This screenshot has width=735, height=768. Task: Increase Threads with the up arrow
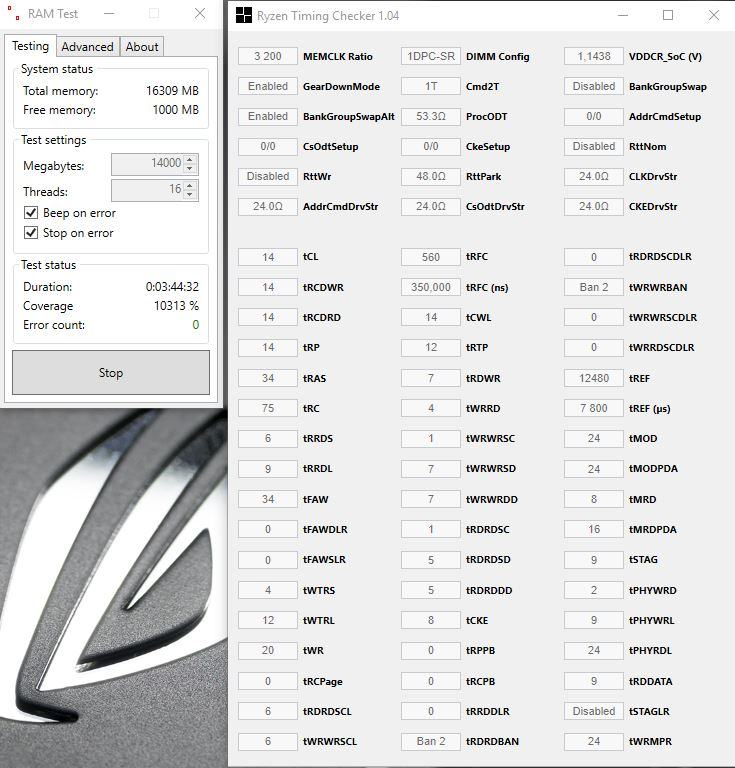tap(190, 185)
